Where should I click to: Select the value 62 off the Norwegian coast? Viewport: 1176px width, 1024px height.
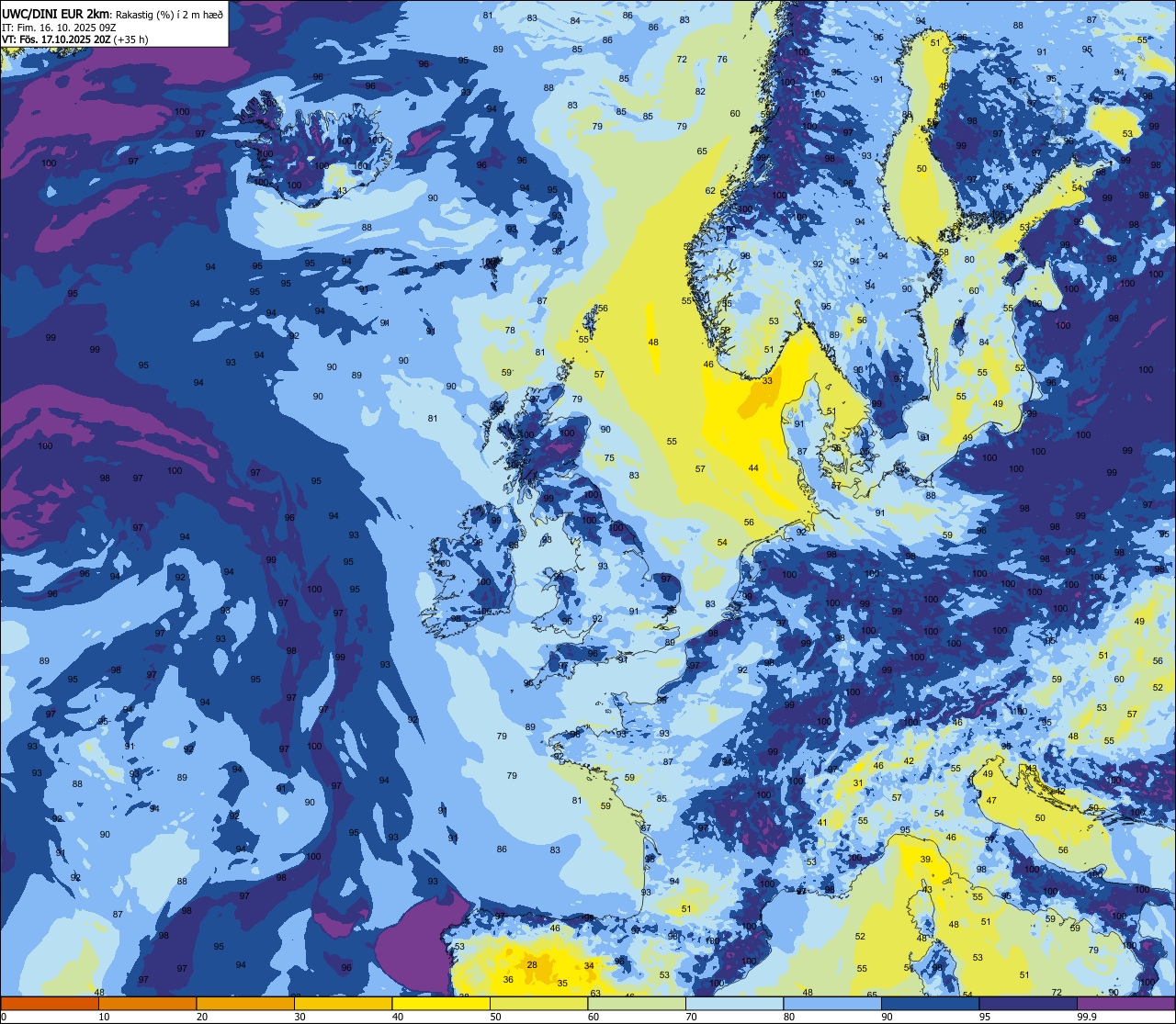[x=710, y=191]
